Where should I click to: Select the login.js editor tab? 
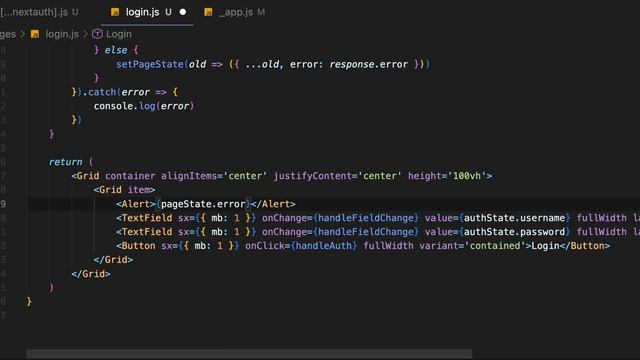(x=147, y=12)
